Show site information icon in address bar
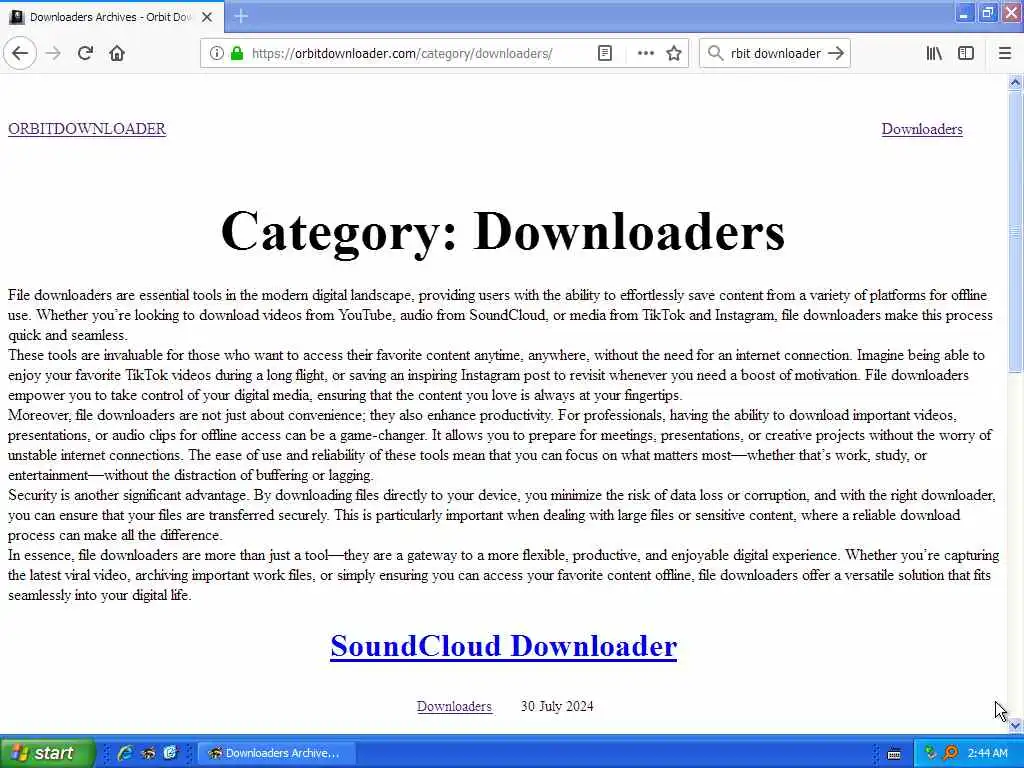 (x=216, y=53)
